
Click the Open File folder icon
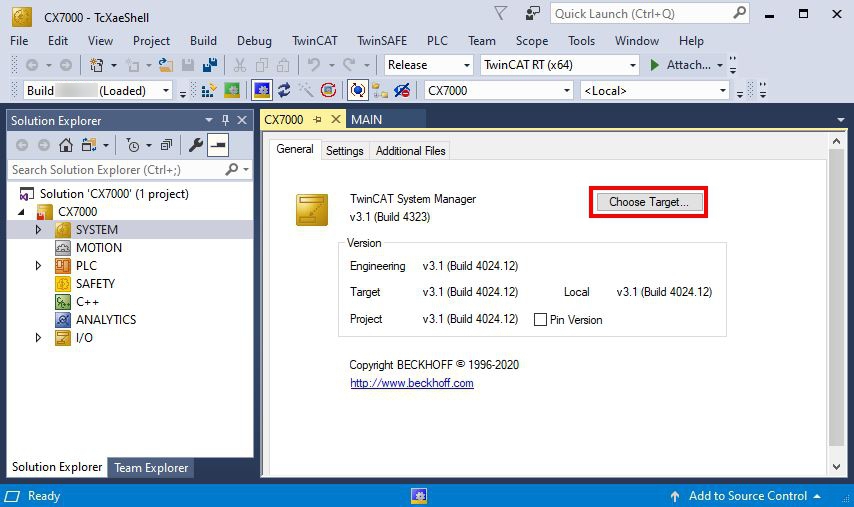(x=166, y=65)
